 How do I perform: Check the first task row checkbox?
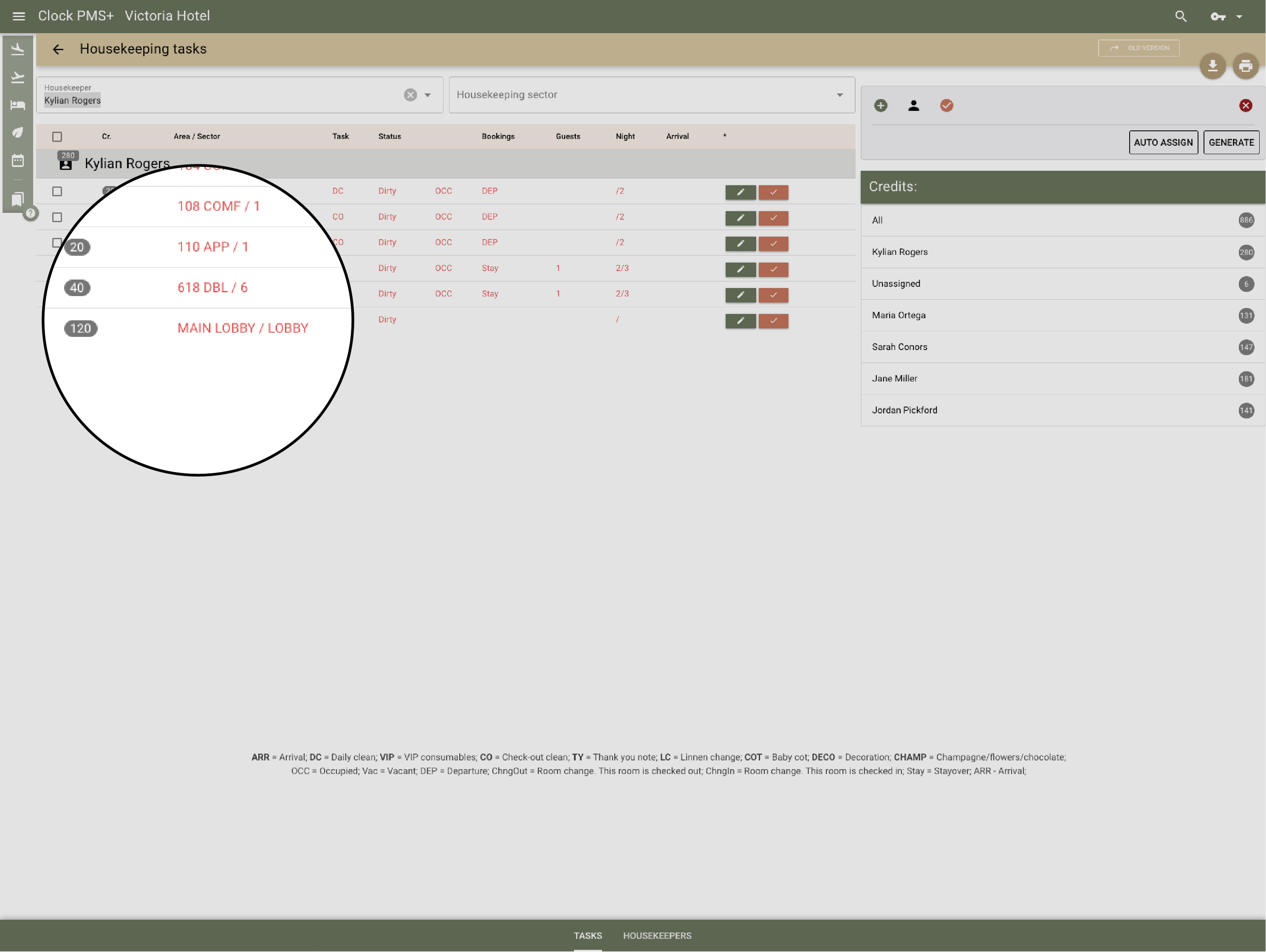click(x=57, y=191)
